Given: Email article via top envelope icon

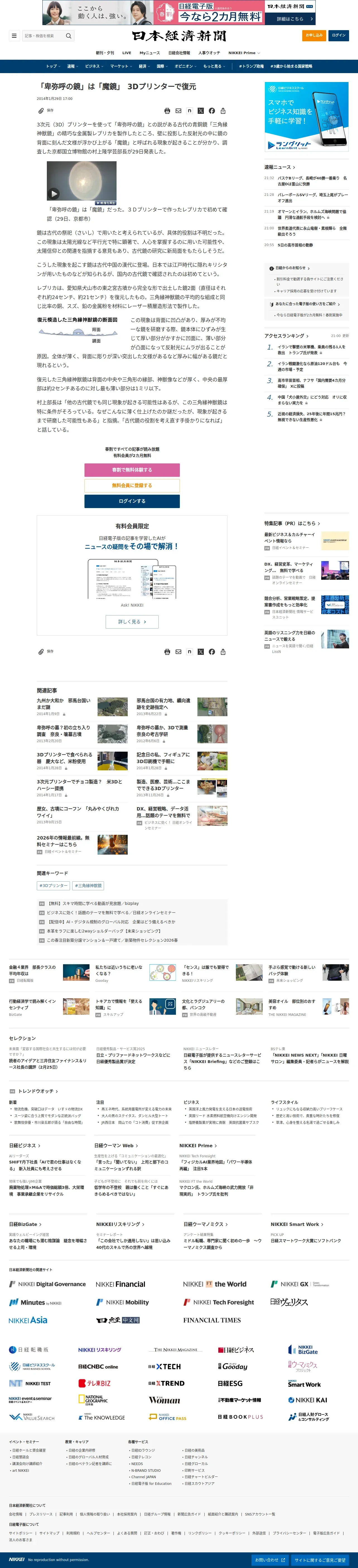Looking at the screenshot, I should (178, 111).
